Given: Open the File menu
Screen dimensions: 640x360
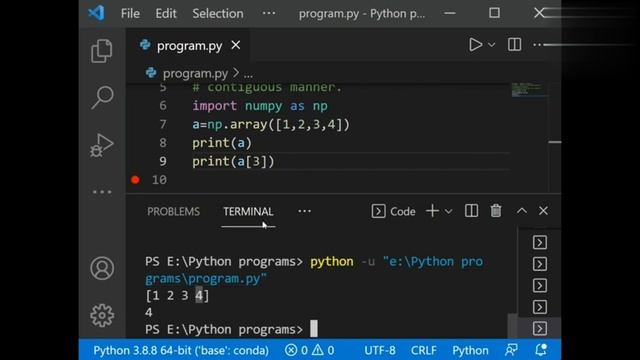Looking at the screenshot, I should click(x=130, y=13).
